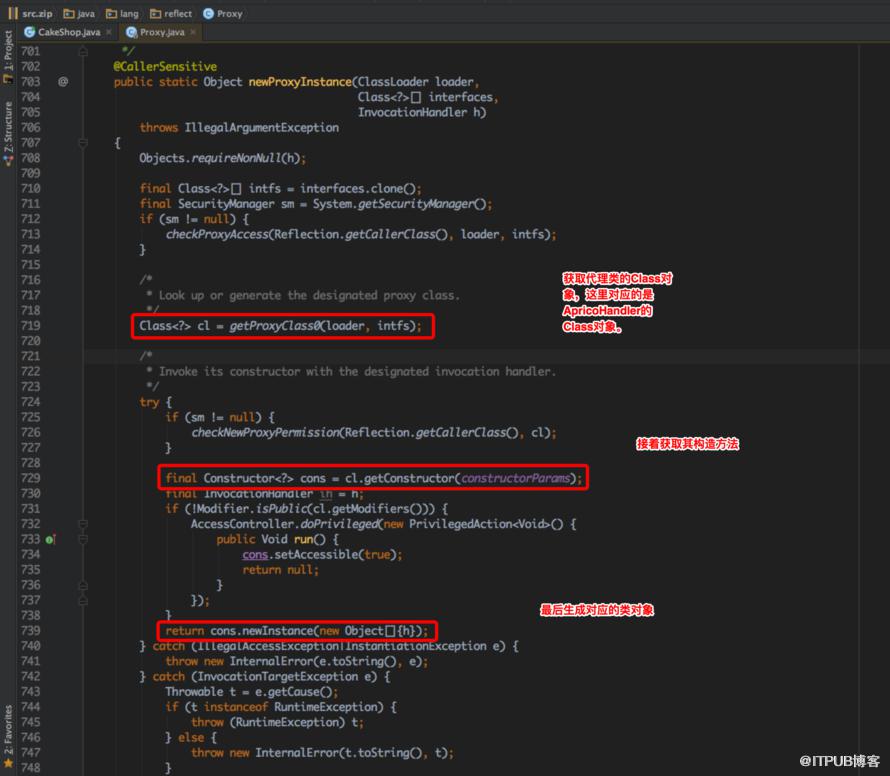Click line number 729 in the gutter
The height and width of the screenshot is (776, 890).
31,479
